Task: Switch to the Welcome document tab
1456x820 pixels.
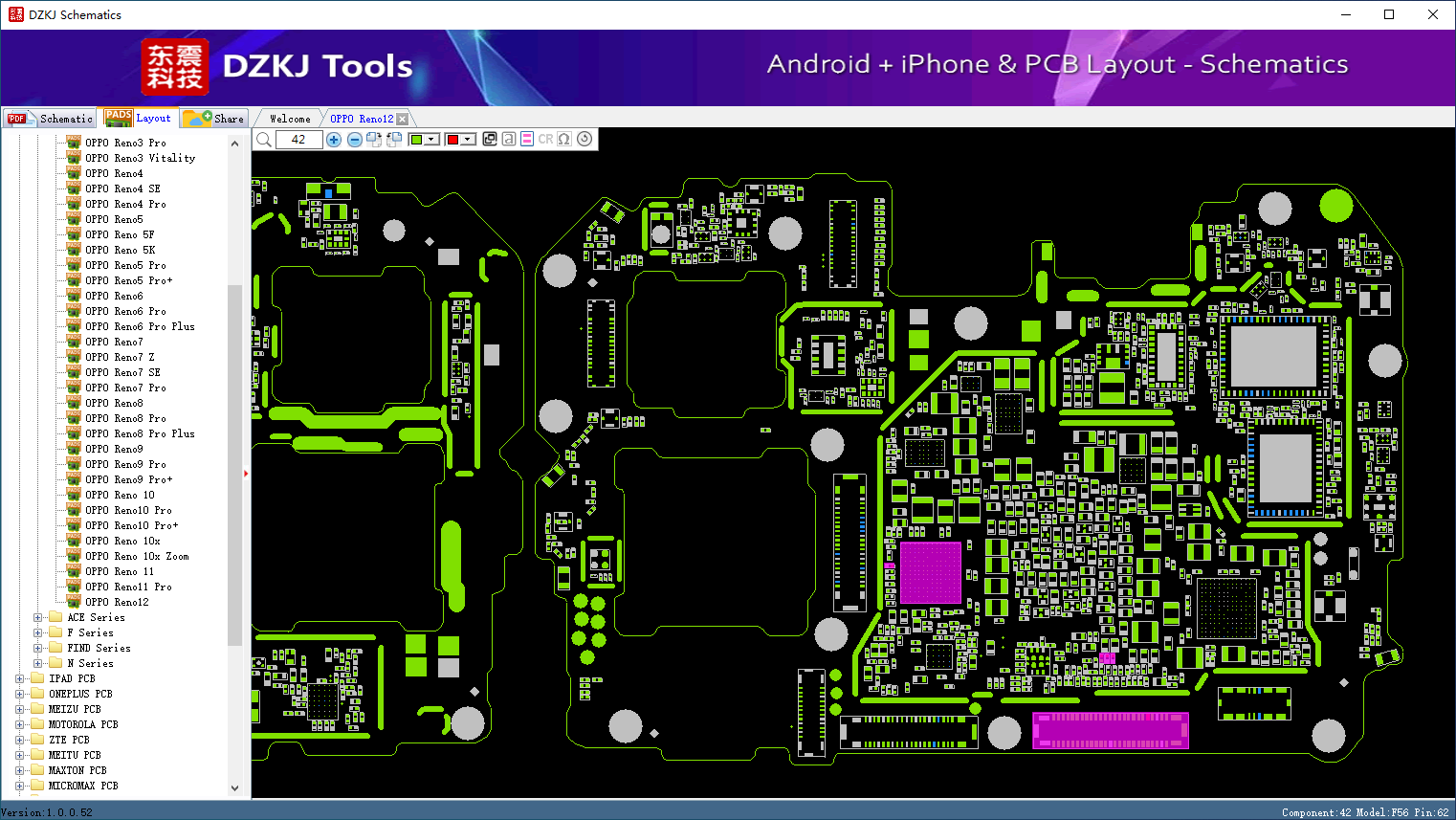Action: [290, 119]
